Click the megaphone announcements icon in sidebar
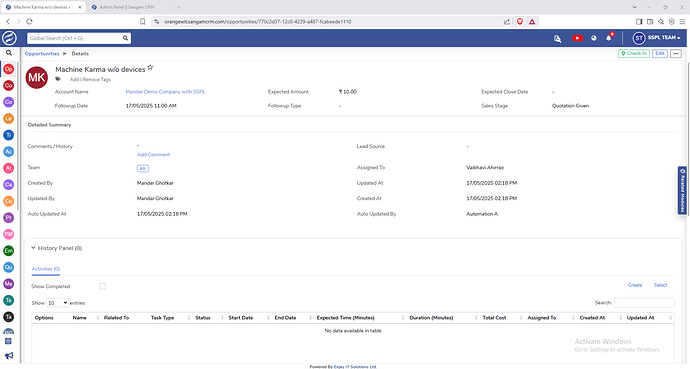This screenshot has width=690, height=369. [x=9, y=355]
